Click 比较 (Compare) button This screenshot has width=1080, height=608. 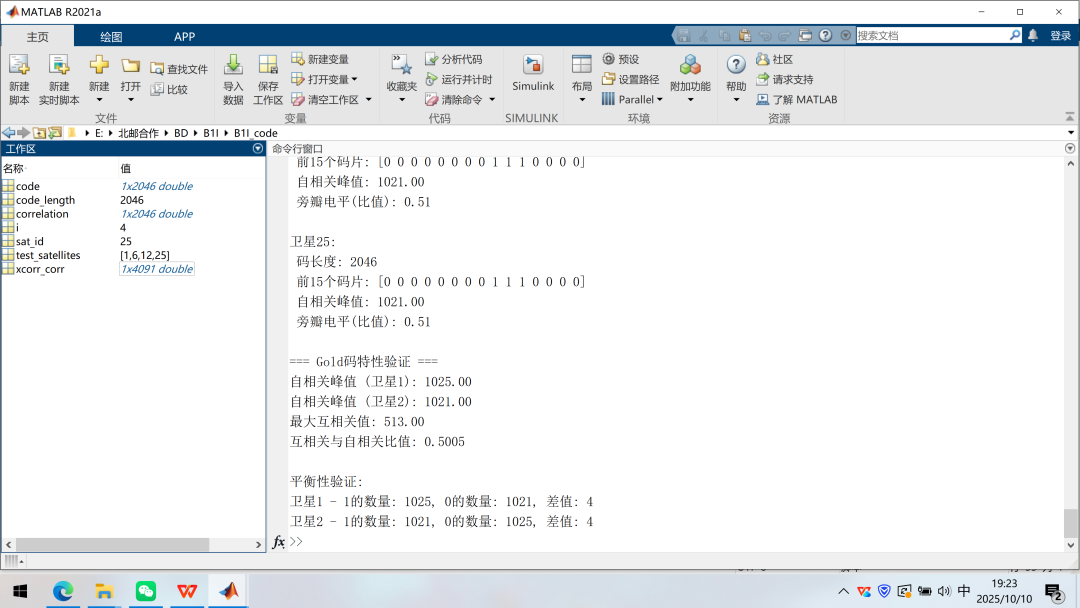point(169,89)
